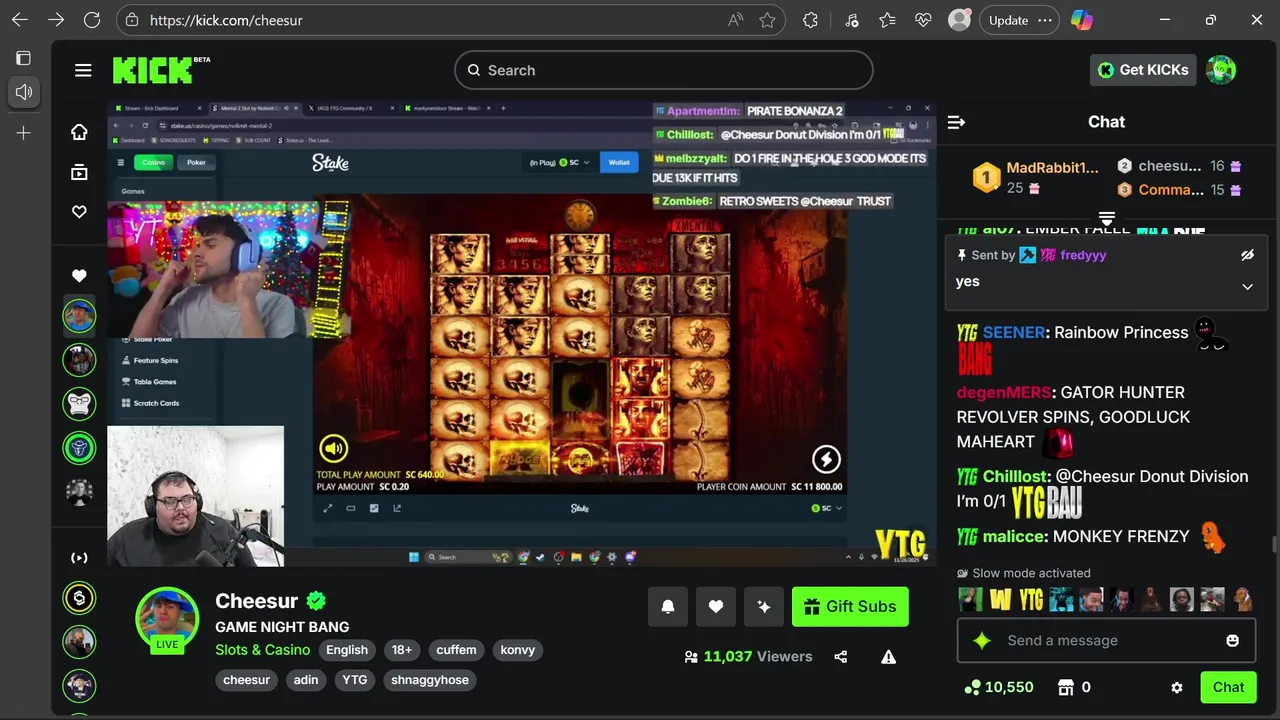Open the Kick hamburger menu
Screen dimensions: 1280x720
83,70
